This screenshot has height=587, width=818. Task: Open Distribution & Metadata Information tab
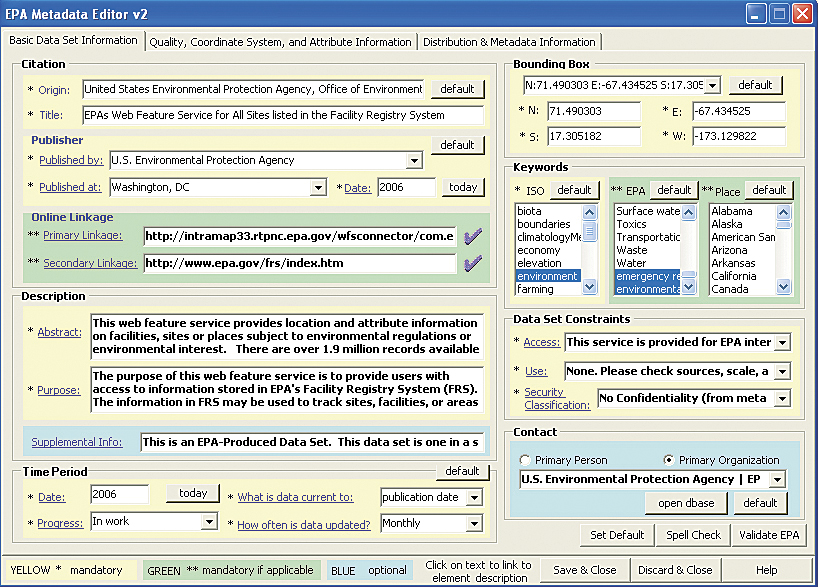(x=509, y=42)
